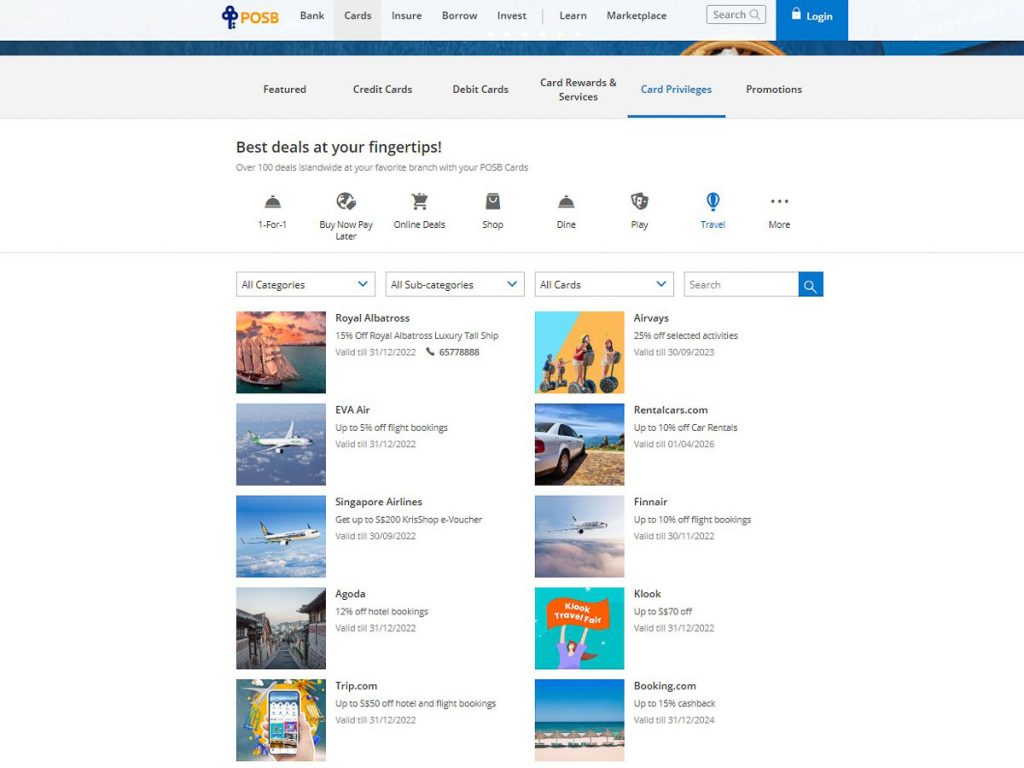The width and height of the screenshot is (1024, 768).
Task: Go to the Learn menu
Action: pos(573,16)
